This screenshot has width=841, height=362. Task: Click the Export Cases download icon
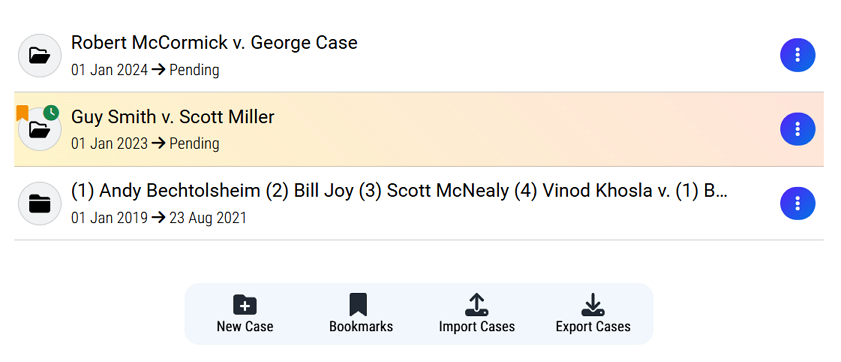593,304
